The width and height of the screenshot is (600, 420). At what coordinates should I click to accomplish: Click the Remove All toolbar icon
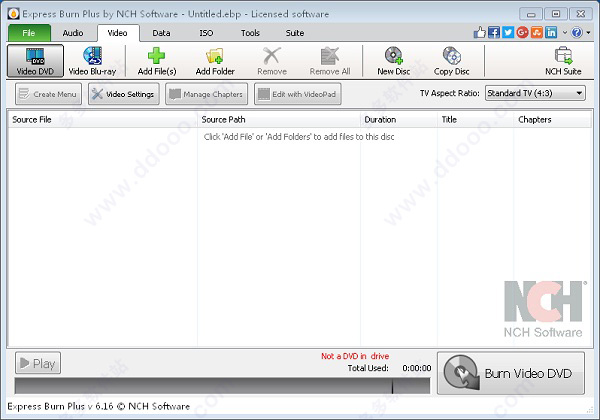[329, 56]
